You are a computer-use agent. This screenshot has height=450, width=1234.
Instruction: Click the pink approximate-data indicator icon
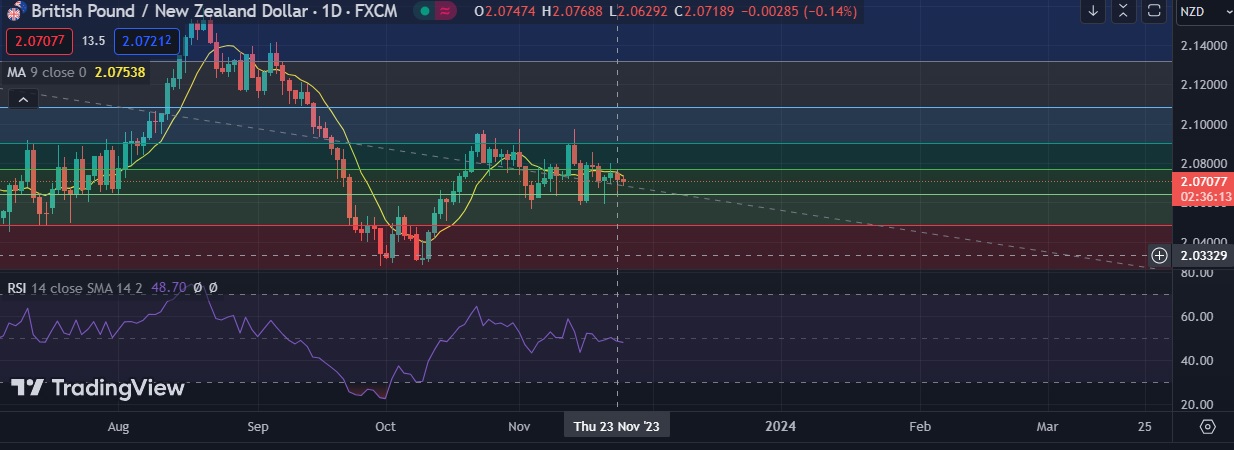tap(445, 11)
